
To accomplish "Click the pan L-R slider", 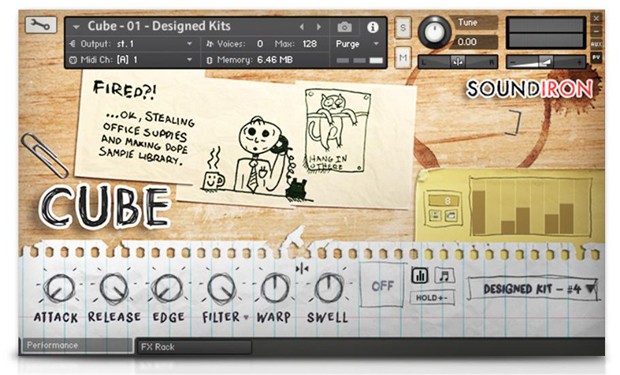I will click(x=458, y=62).
